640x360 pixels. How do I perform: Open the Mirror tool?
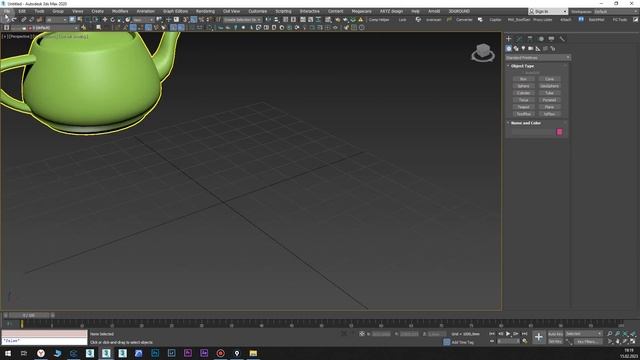tap(268, 20)
